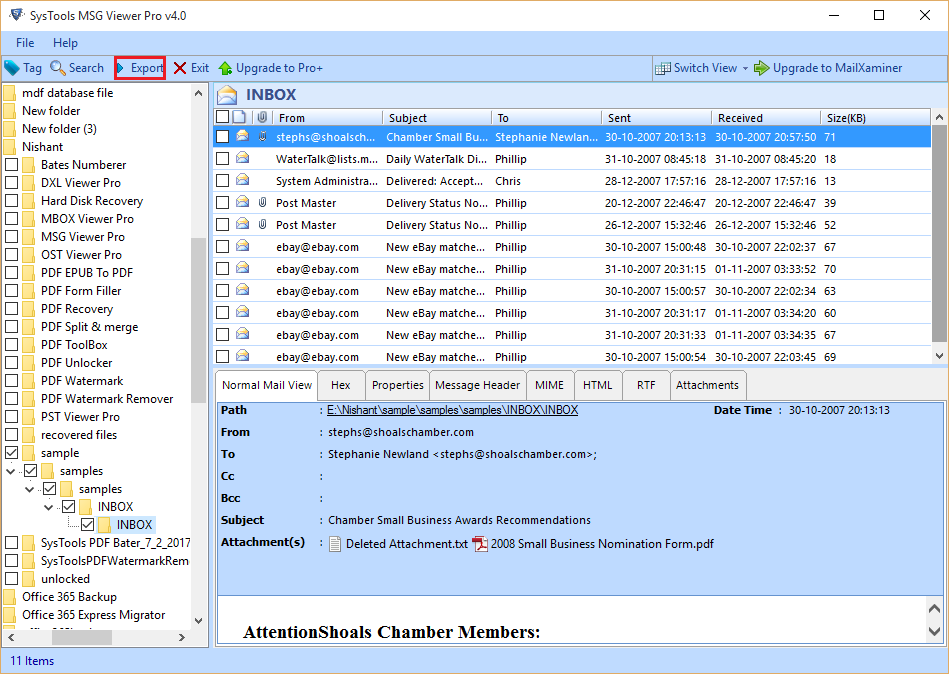Open Switch View options
This screenshot has width=949, height=674.
click(x=701, y=68)
